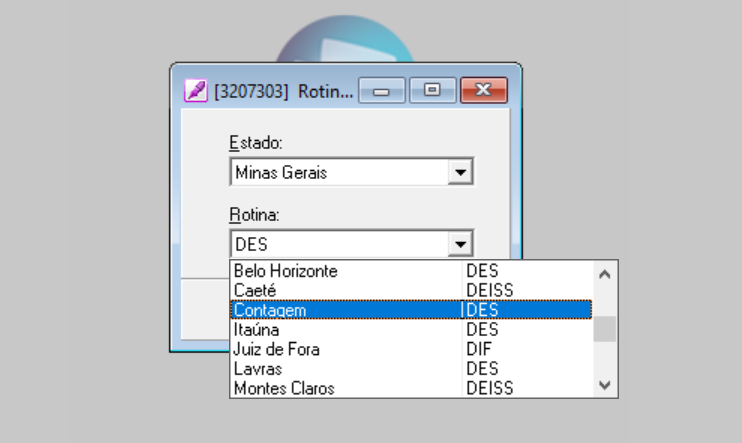
Task: Select the highlighted Contagem row
Action: point(411,310)
